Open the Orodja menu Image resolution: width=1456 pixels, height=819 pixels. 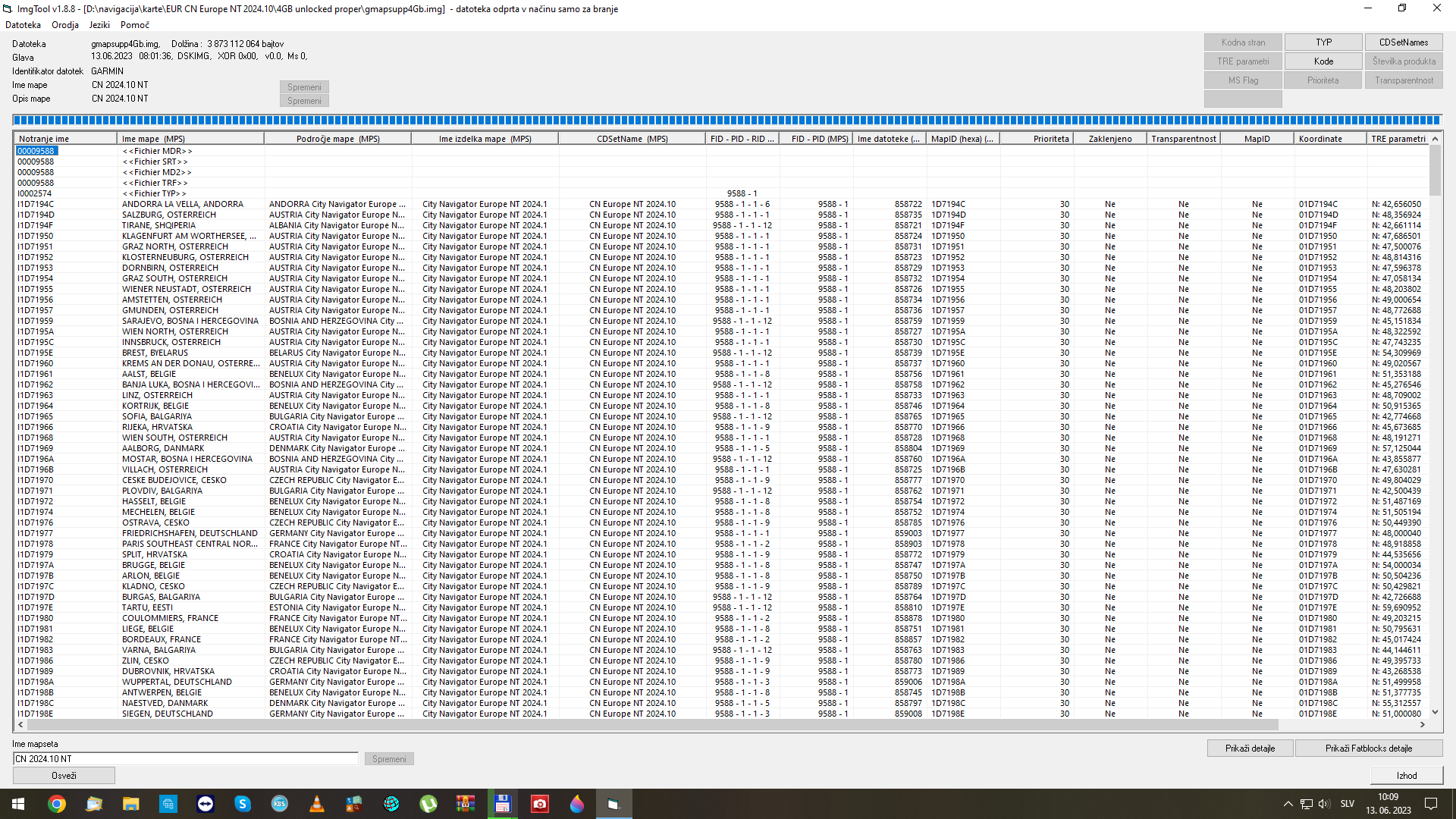tap(65, 25)
